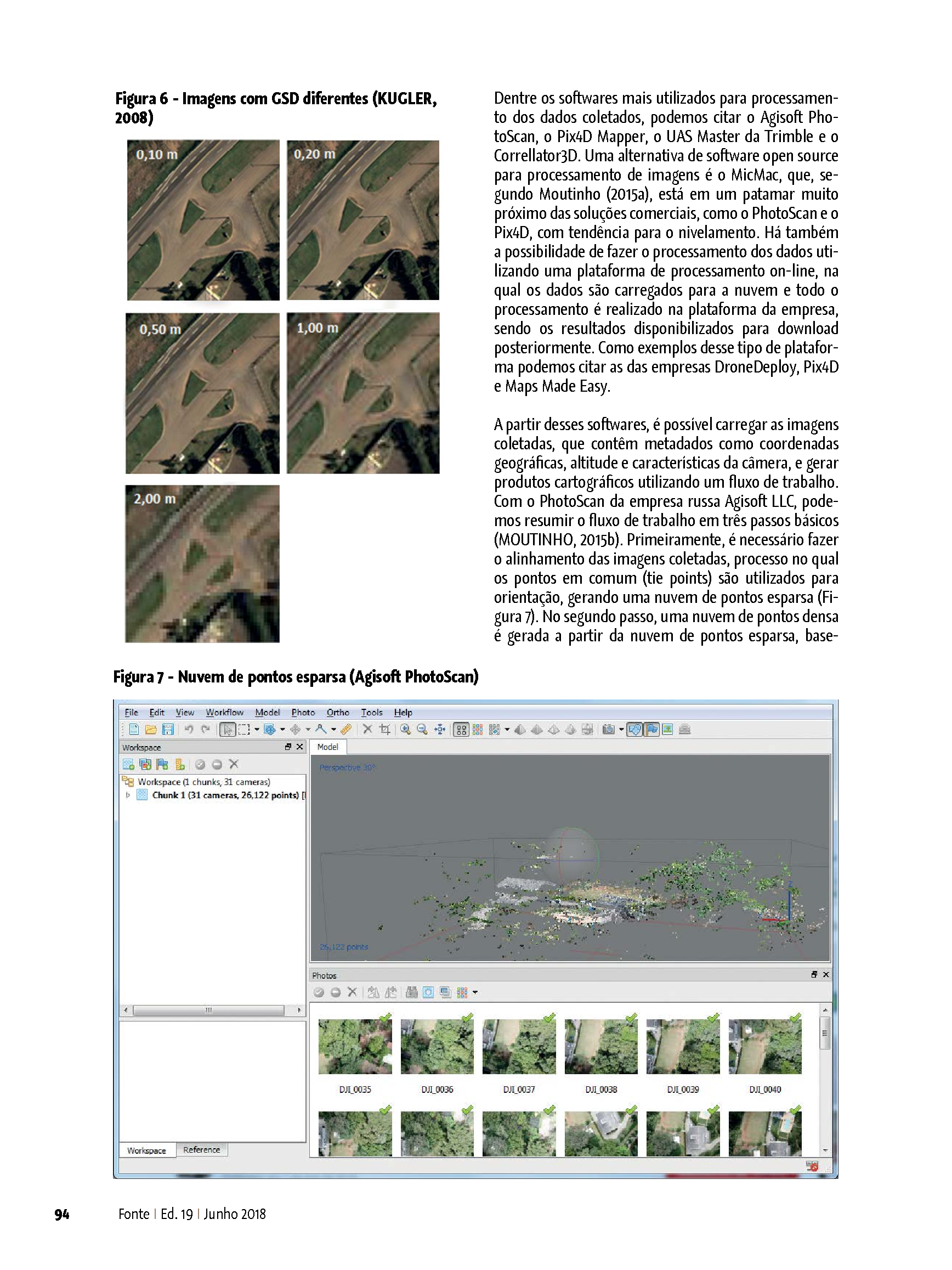Select the Ruler measurement tool
Image resolution: width=952 pixels, height=1270 pixels.
coord(346,729)
